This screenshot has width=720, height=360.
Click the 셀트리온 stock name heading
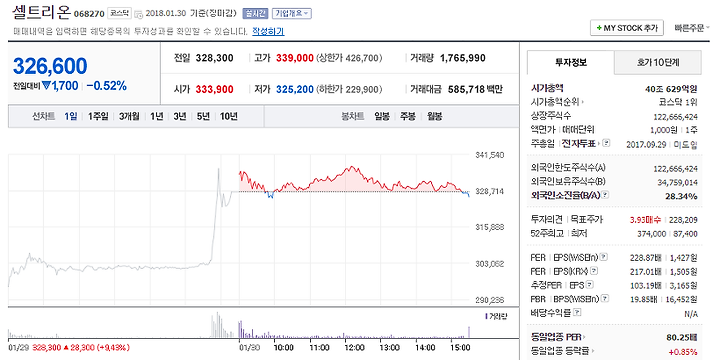41,11
